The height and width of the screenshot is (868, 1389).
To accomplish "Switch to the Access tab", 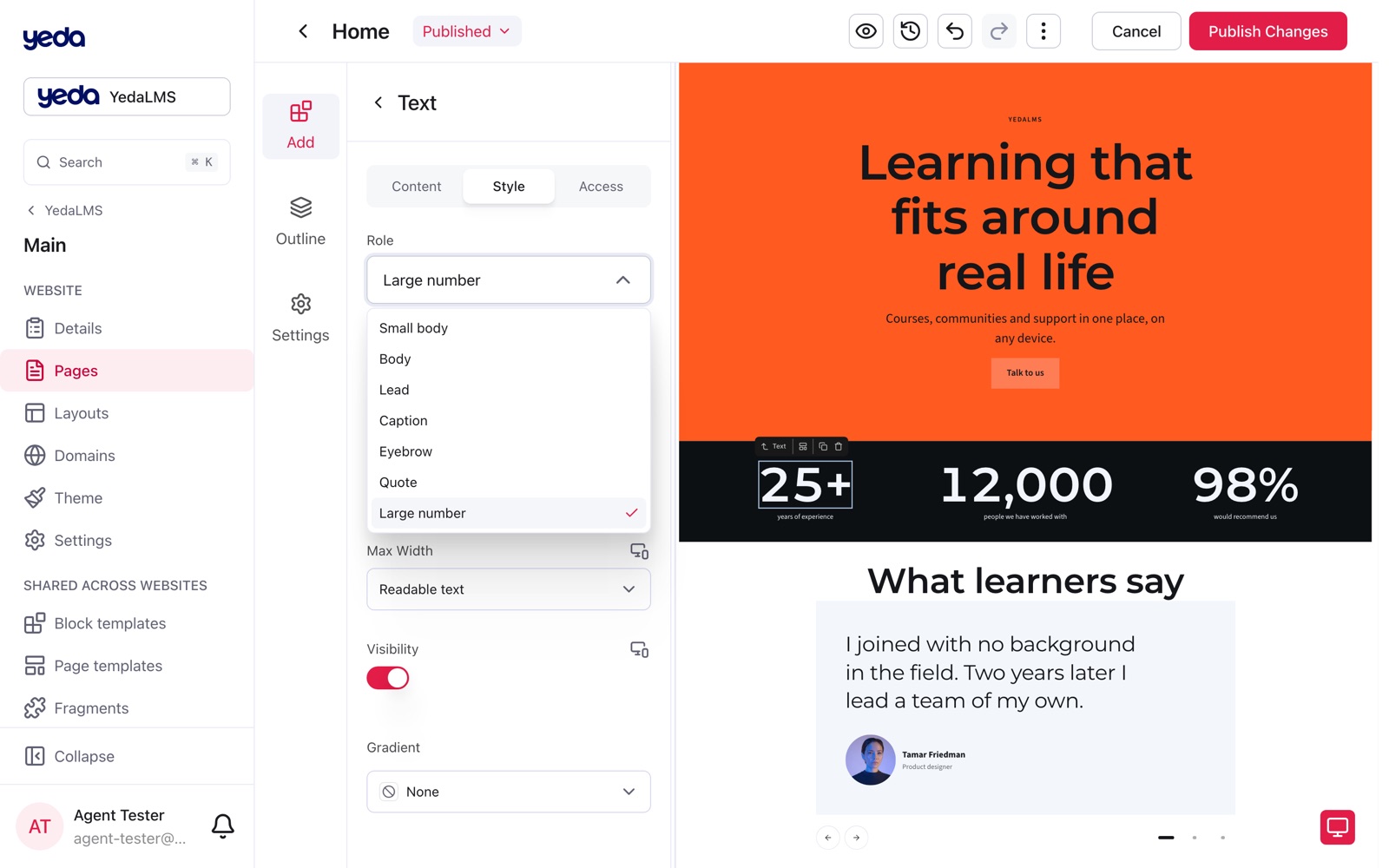I will click(601, 187).
